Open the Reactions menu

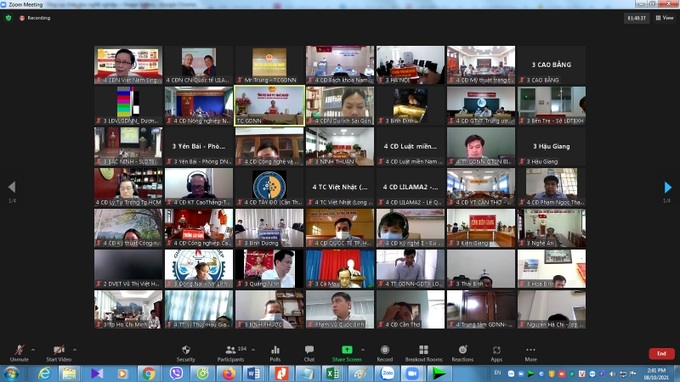click(462, 353)
